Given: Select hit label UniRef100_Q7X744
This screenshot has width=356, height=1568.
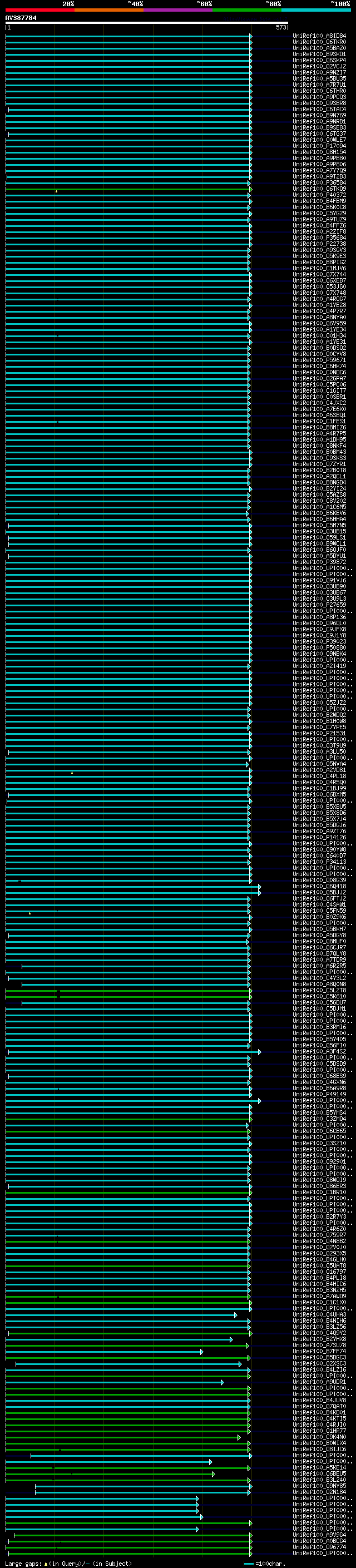Looking at the screenshot, I should click(319, 275).
